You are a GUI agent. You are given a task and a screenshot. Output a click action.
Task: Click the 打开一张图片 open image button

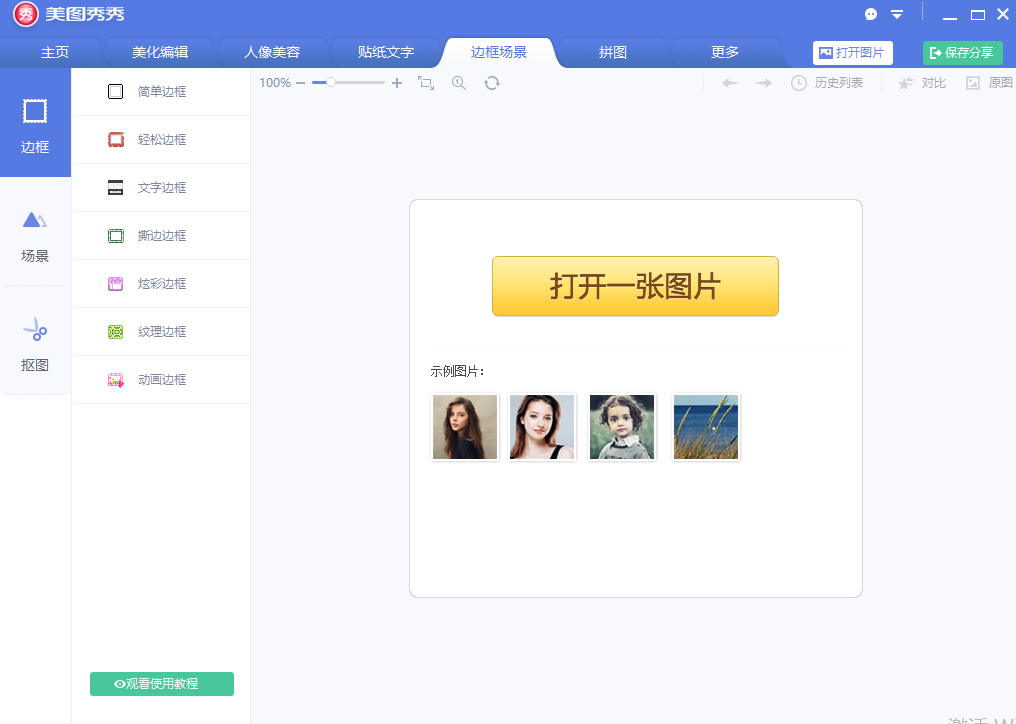634,286
